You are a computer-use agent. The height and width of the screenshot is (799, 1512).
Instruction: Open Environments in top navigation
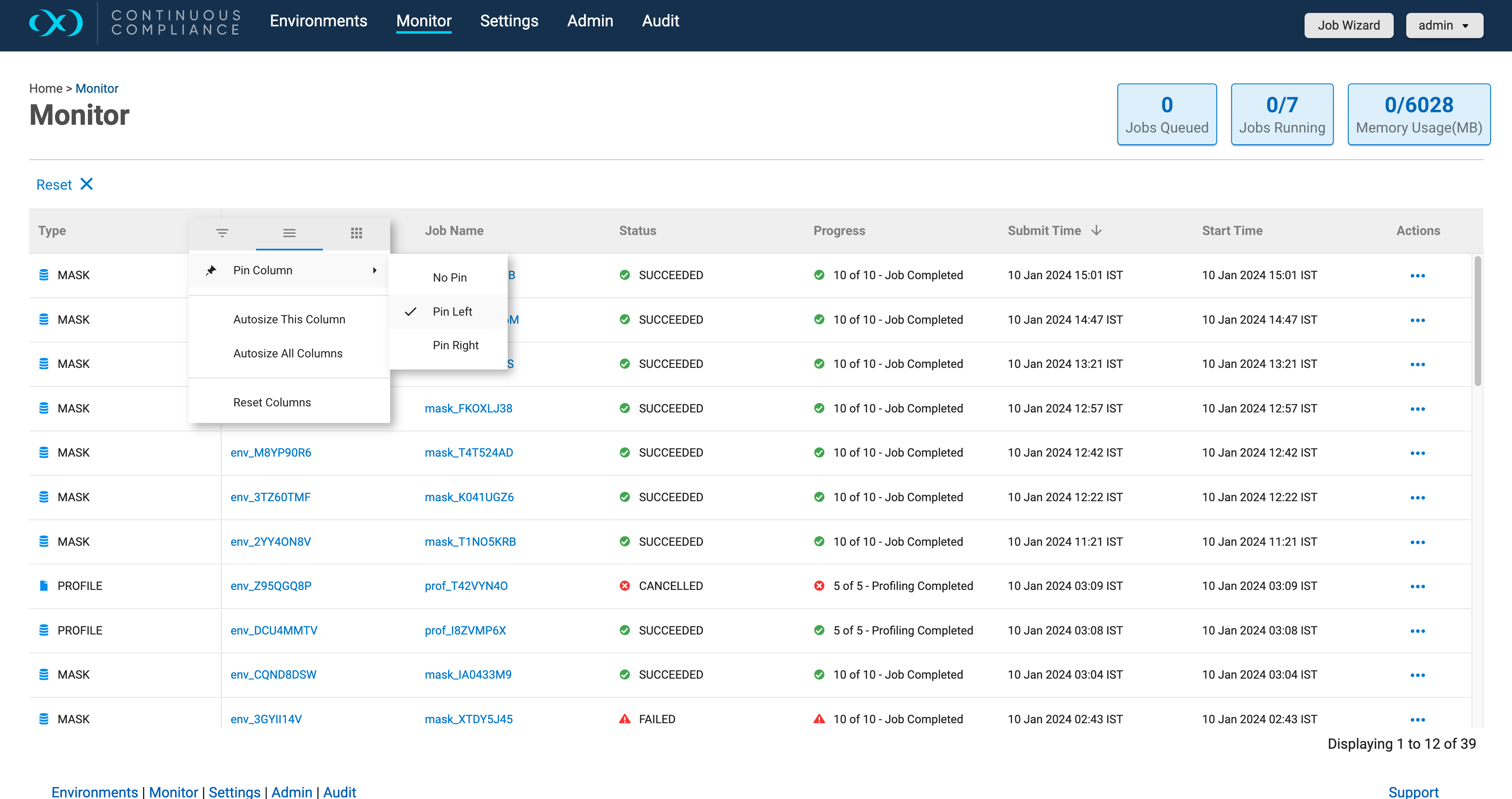(318, 21)
